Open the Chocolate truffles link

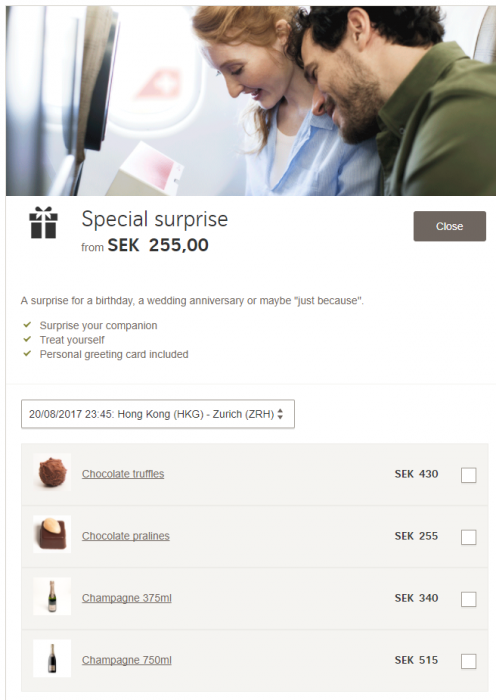123,474
